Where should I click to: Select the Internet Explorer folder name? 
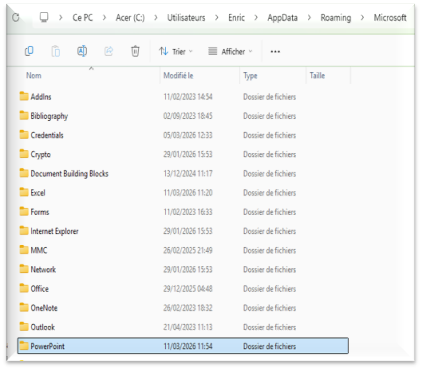[x=54, y=231]
